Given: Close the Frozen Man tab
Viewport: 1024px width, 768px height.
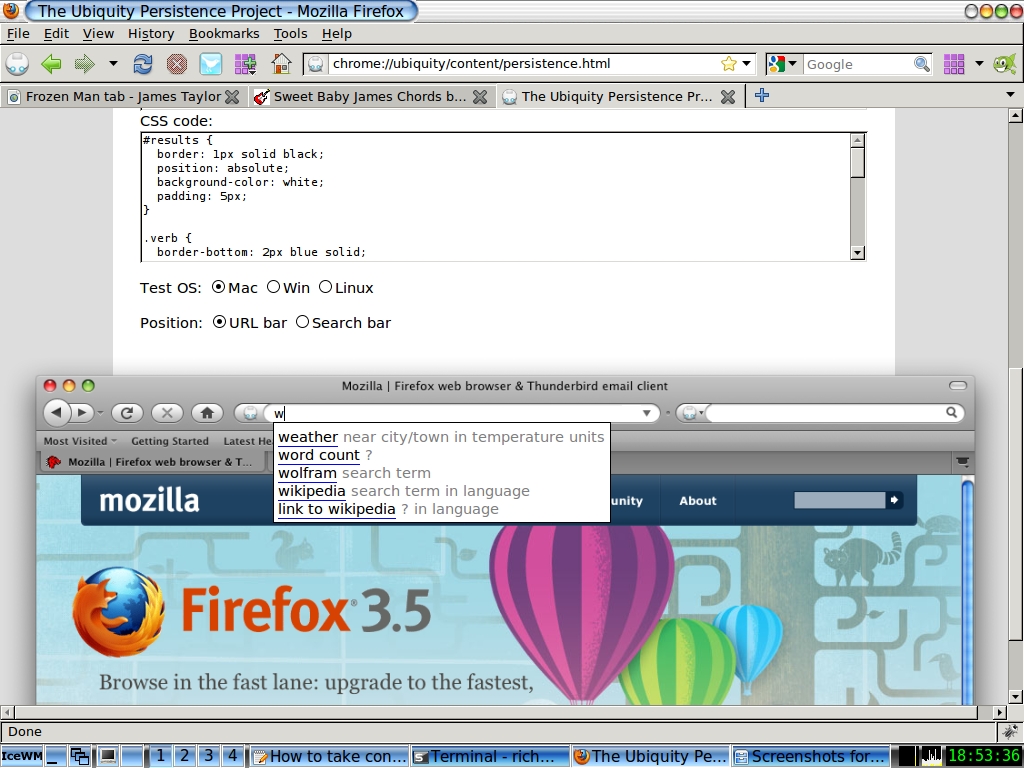Looking at the screenshot, I should pos(232,97).
